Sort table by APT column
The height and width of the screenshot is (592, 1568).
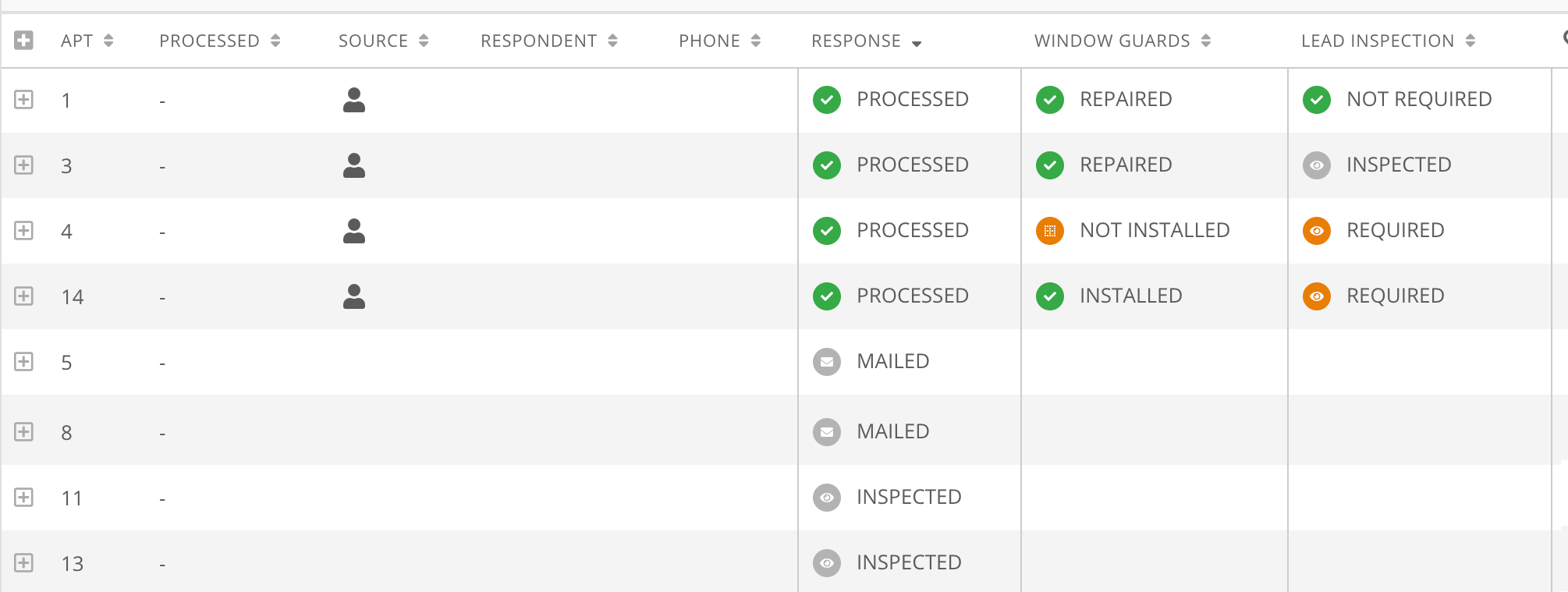coord(87,41)
